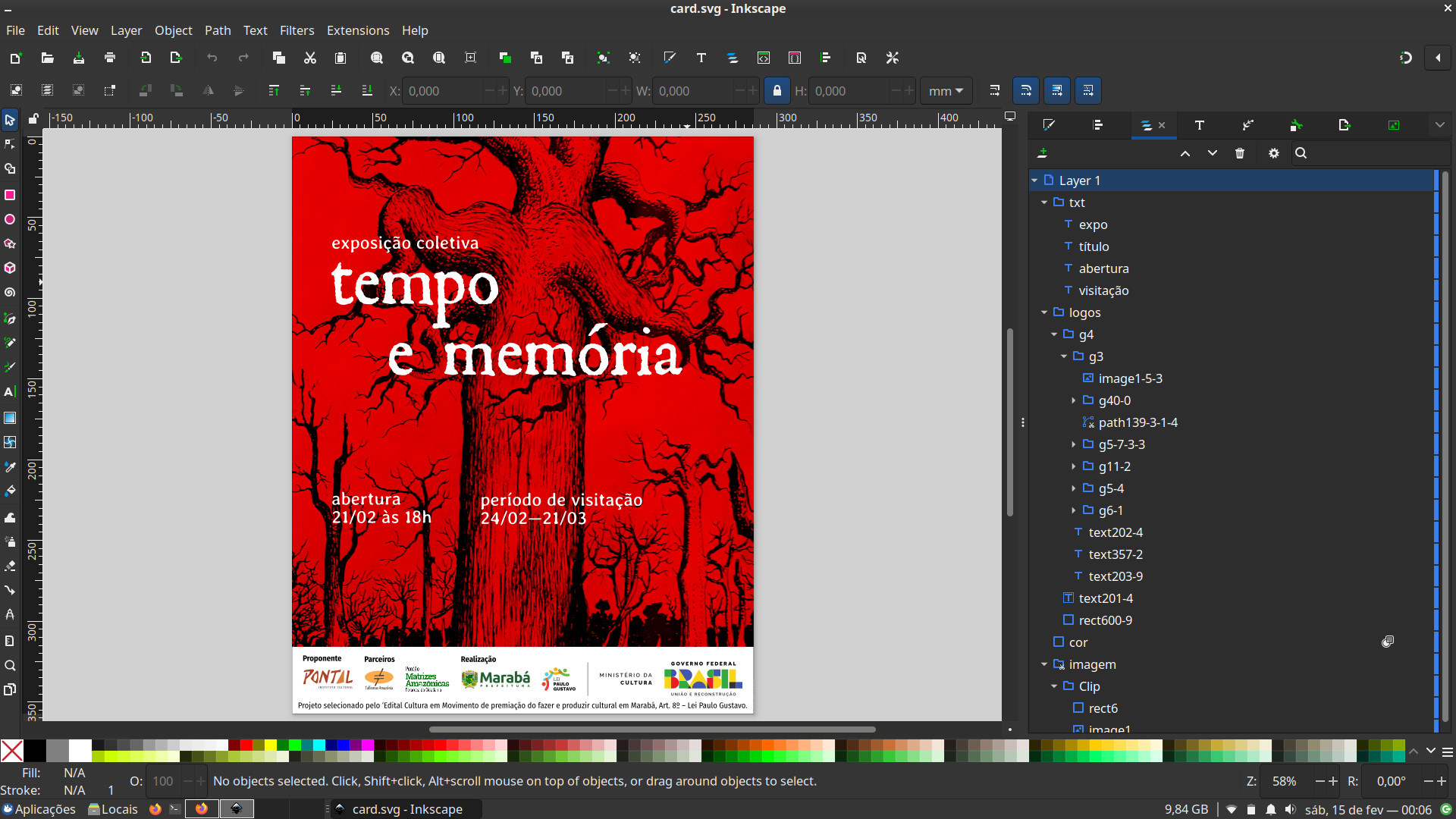Expand the g40-0 group
Screen dimensions: 1456x819
click(x=1074, y=400)
